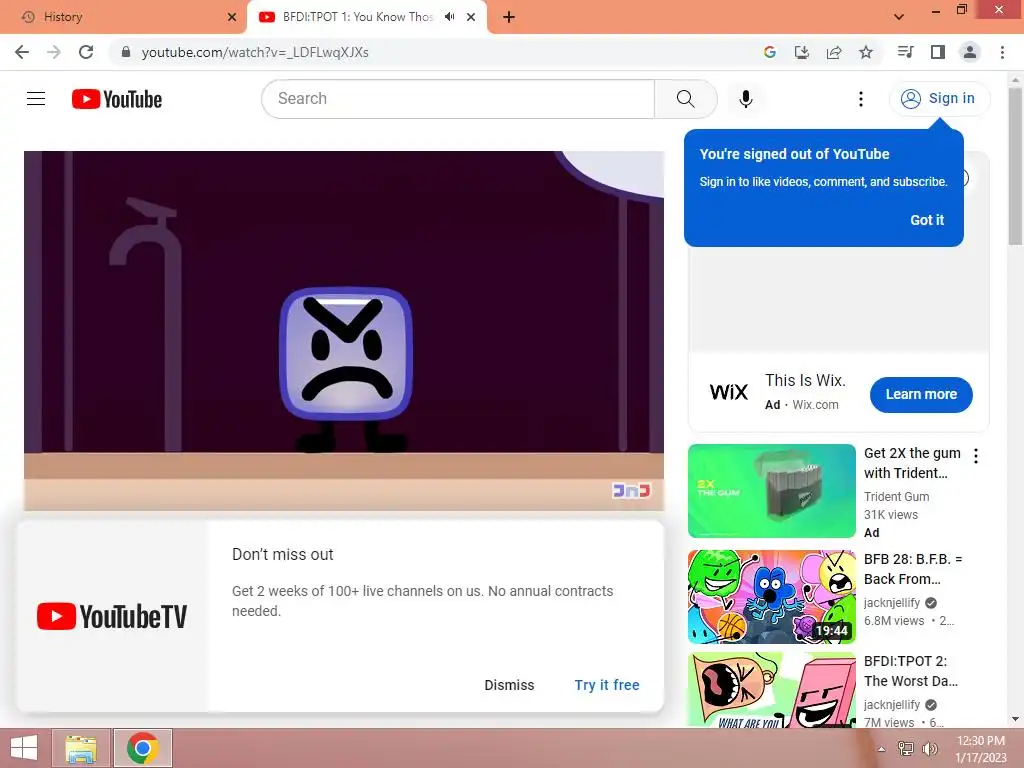This screenshot has height=768, width=1024.
Task: Open network status tray icon
Action: point(905,748)
